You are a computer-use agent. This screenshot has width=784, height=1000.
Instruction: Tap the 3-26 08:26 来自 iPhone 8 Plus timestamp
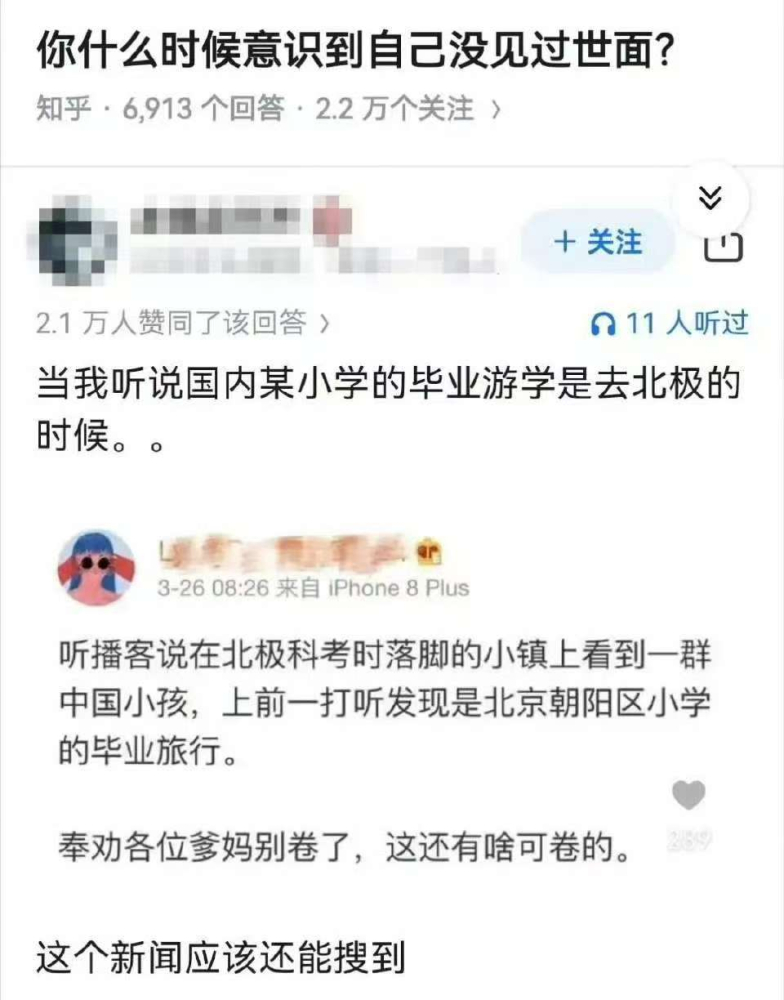tap(313, 587)
